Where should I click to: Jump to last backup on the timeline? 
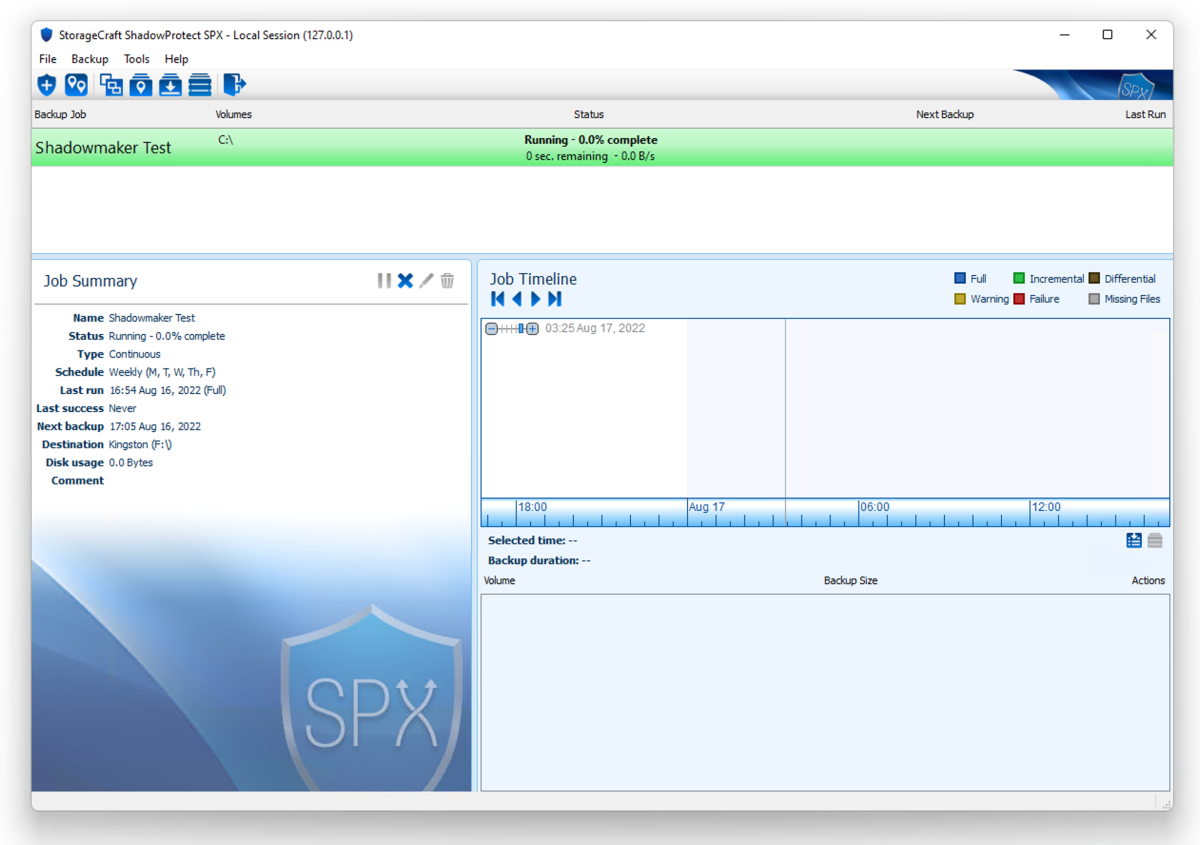click(555, 299)
